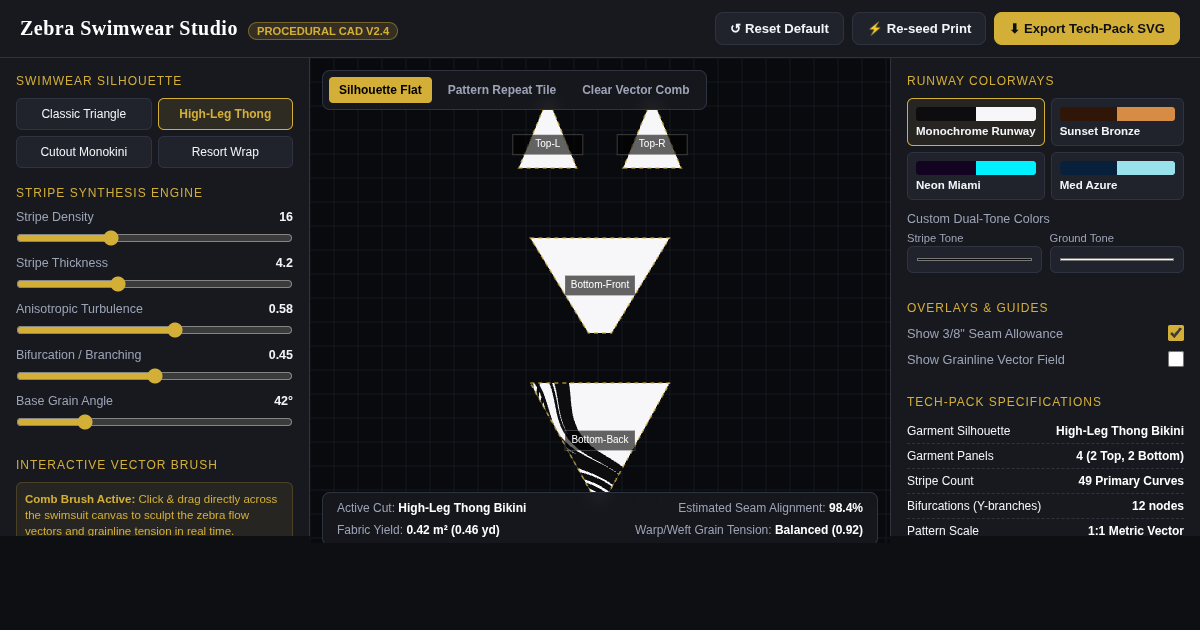Apply Neon Miami colorway
Screen dimensions: 1200x630
976,176
